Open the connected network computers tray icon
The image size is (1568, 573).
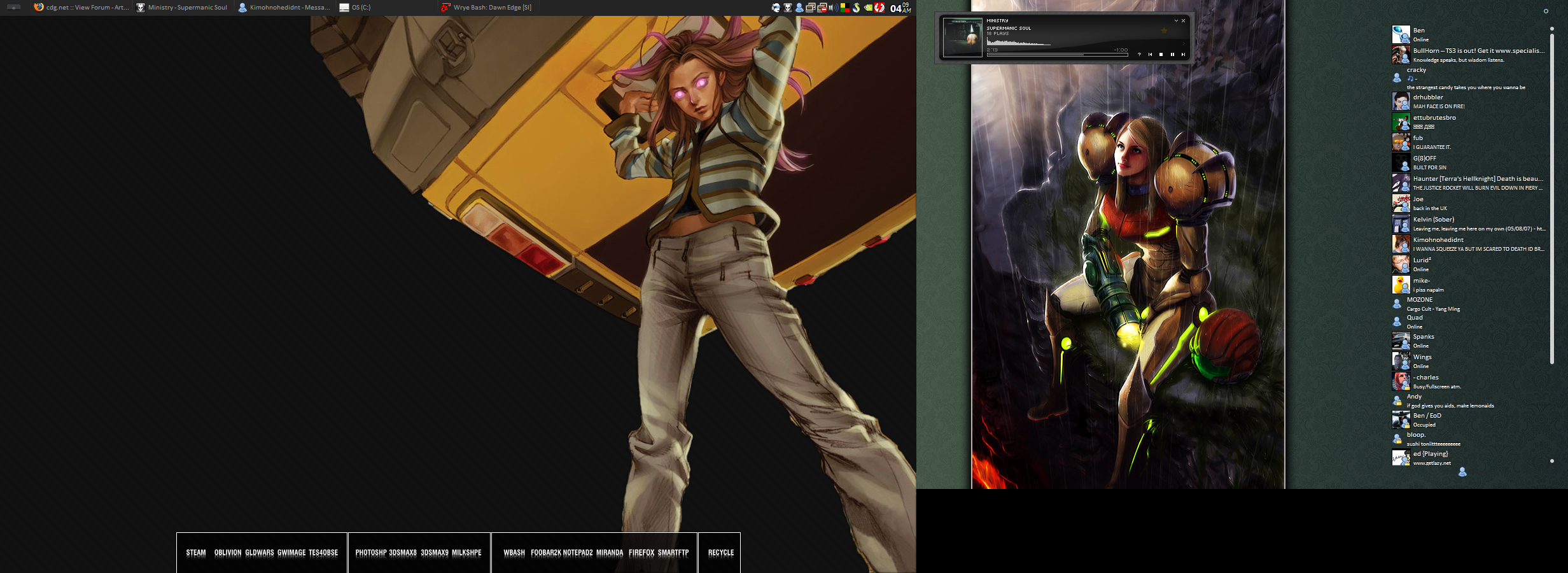(811, 8)
